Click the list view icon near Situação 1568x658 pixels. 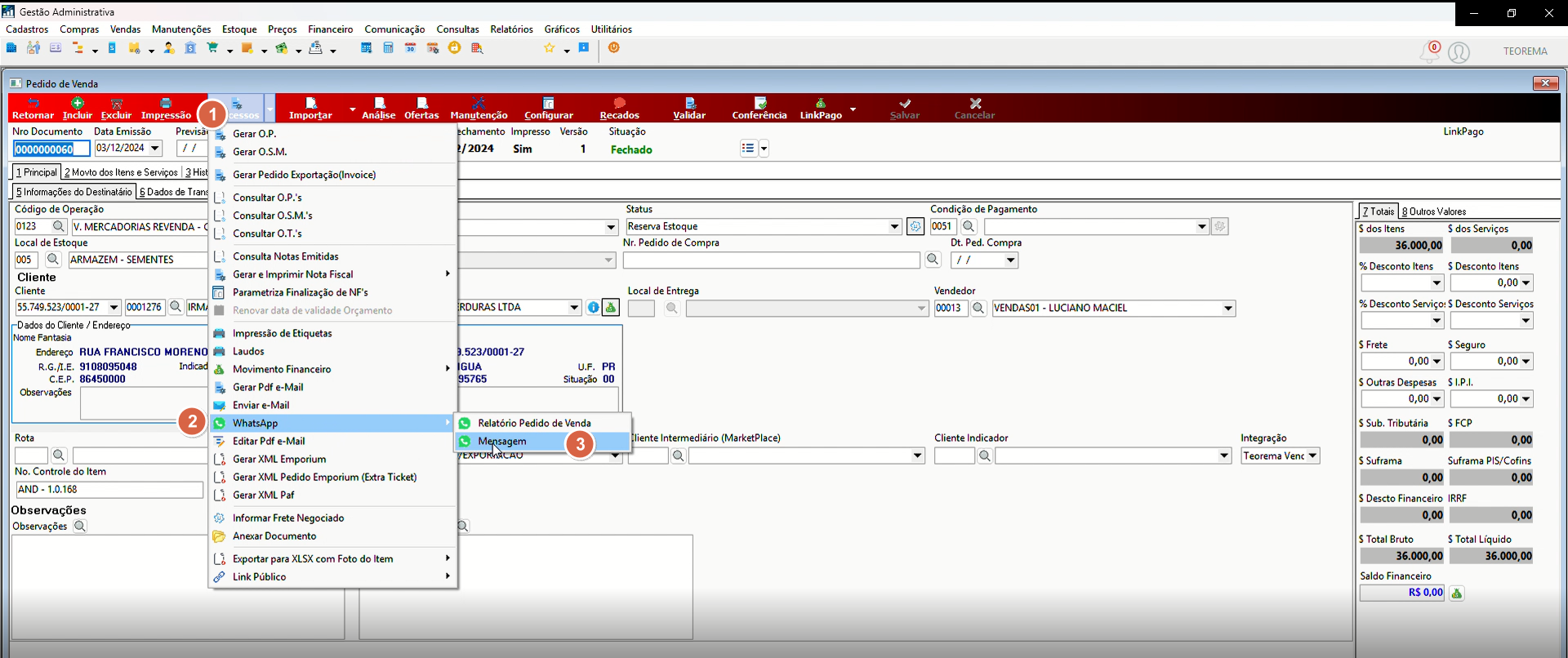[x=748, y=149]
